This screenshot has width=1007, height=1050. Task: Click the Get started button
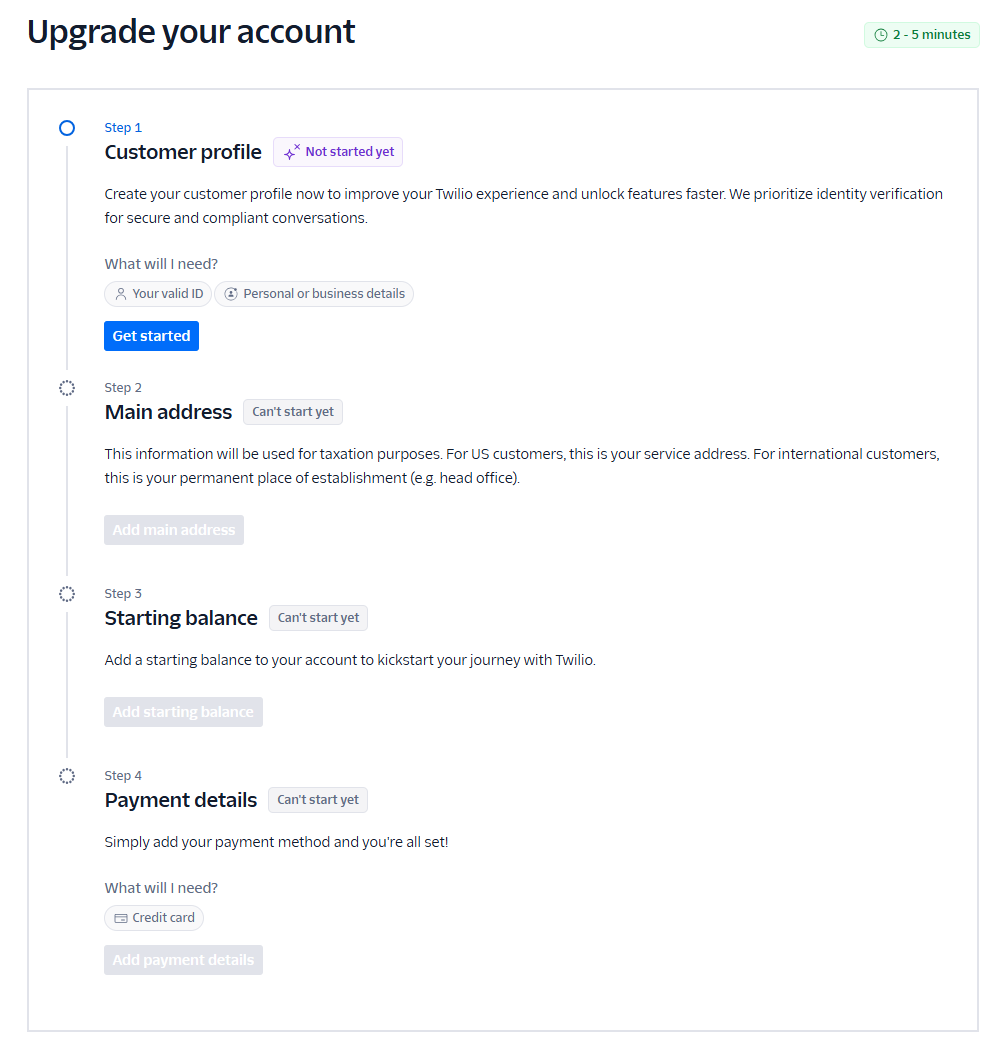click(151, 335)
